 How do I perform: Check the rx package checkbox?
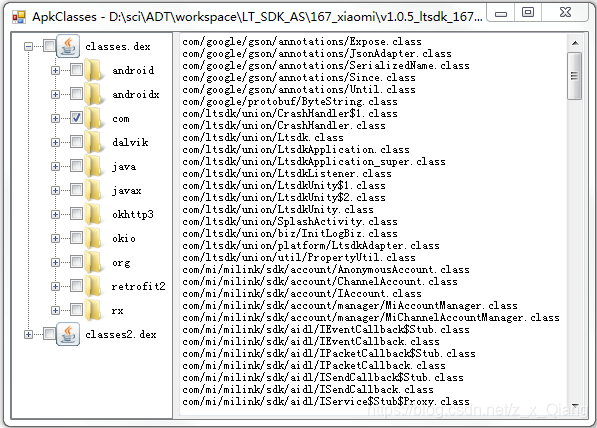tap(77, 310)
